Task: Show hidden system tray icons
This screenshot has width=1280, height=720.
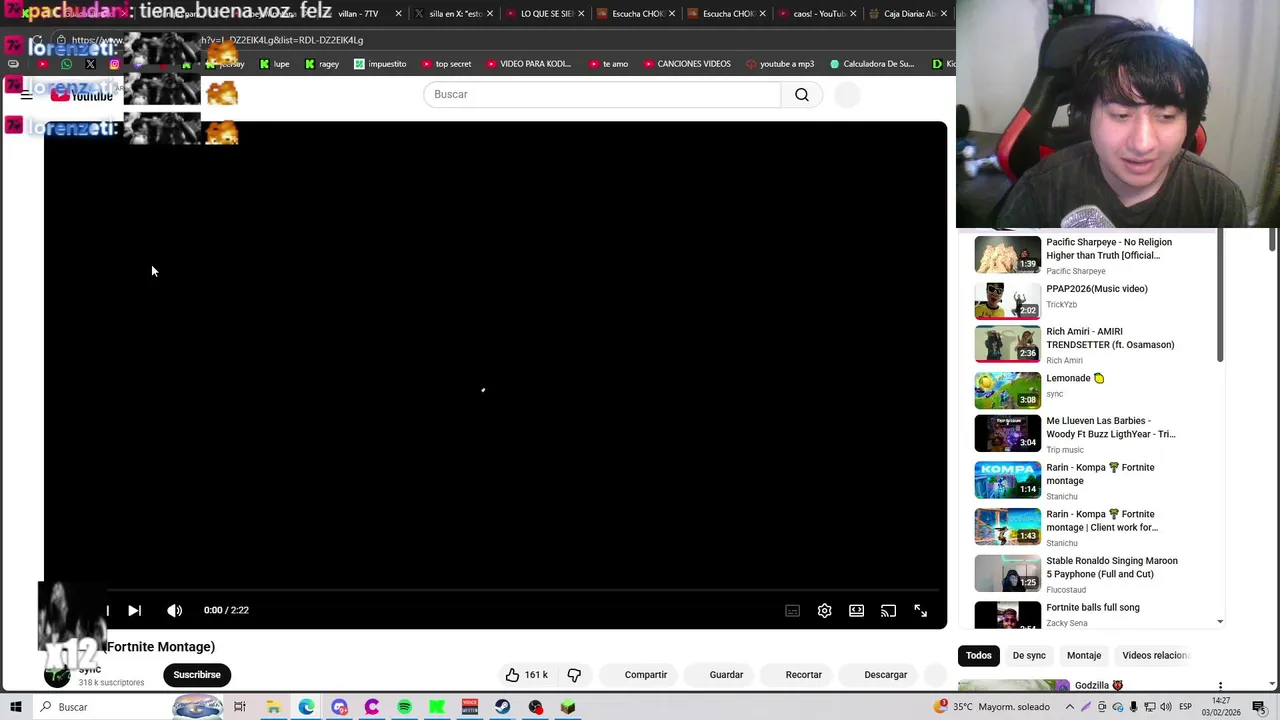Action: [x=1070, y=707]
